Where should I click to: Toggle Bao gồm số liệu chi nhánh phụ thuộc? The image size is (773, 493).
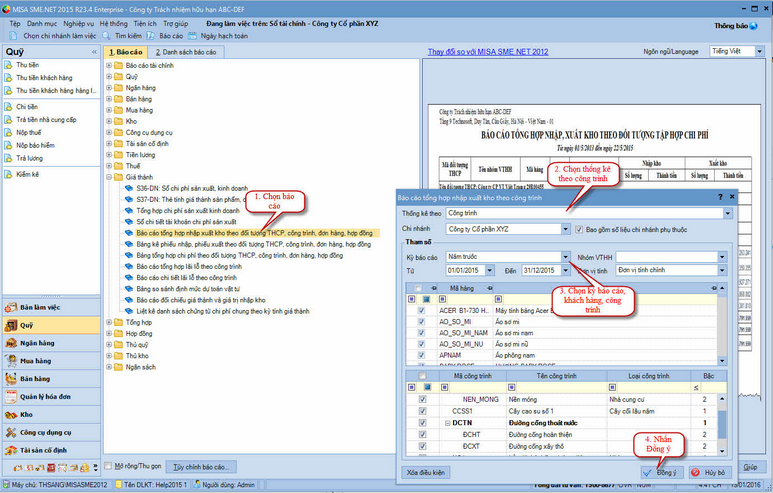tap(579, 229)
